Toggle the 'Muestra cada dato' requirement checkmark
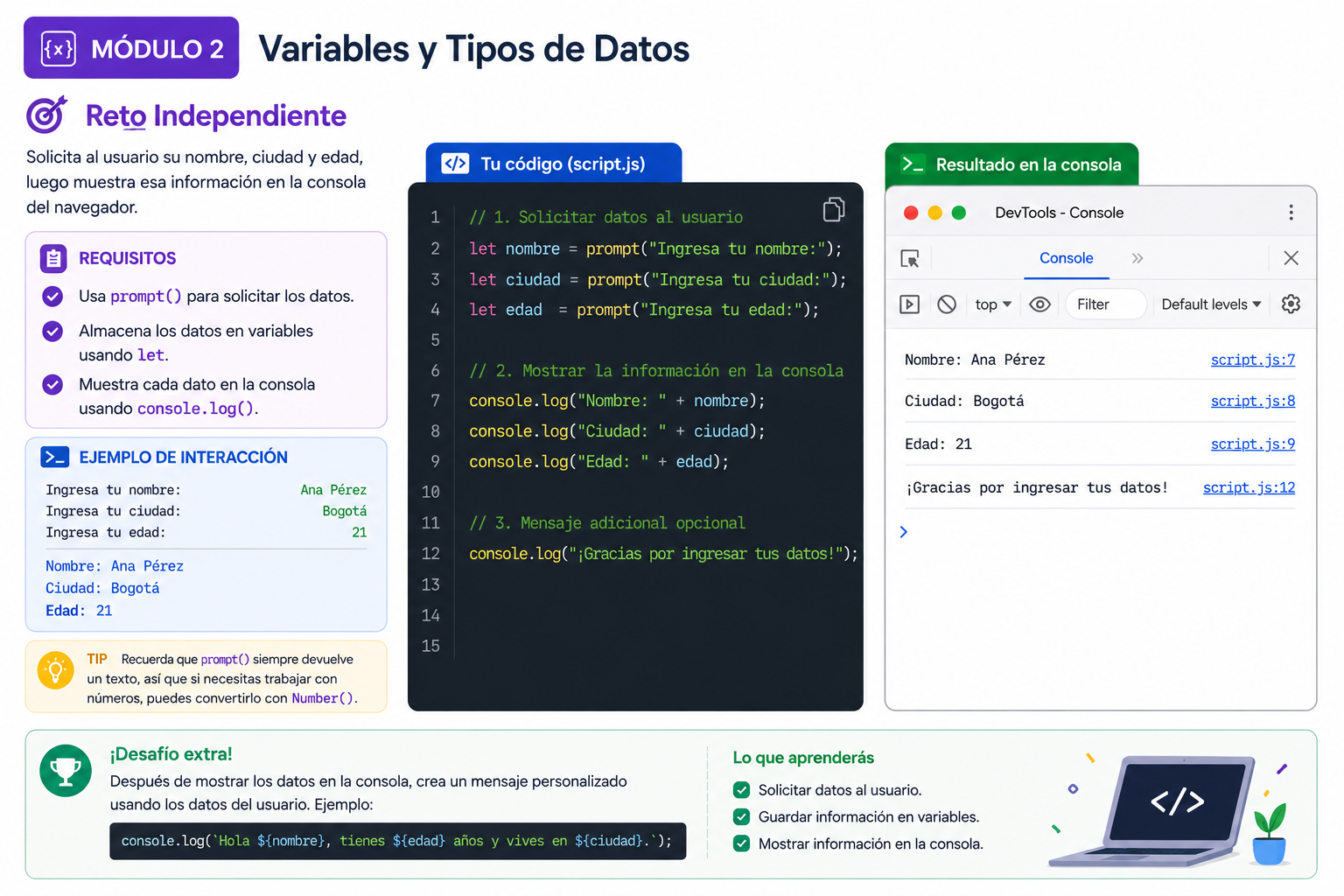This screenshot has width=1344, height=896. pyautogui.click(x=52, y=385)
